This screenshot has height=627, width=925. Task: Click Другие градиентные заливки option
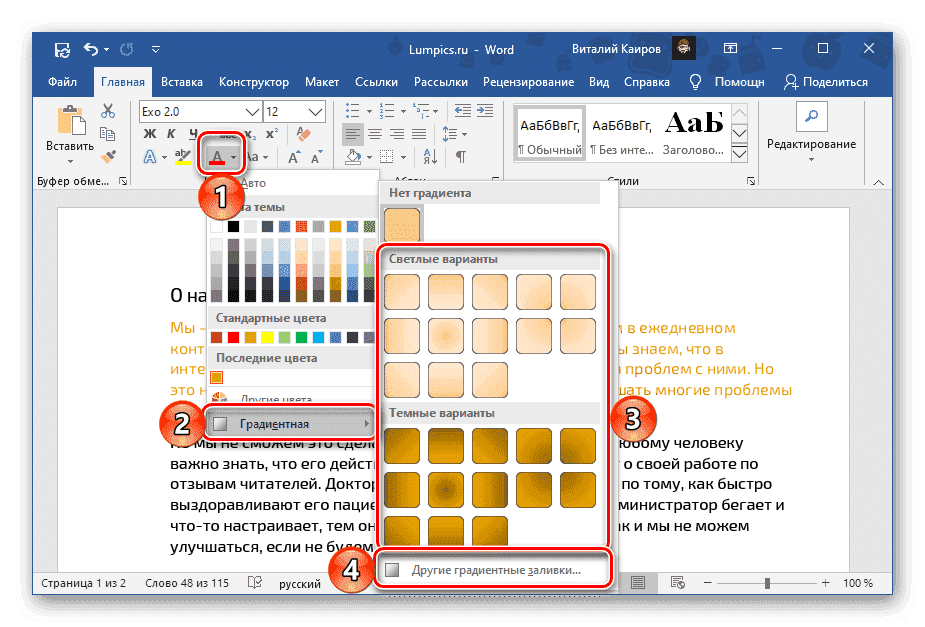pos(495,567)
